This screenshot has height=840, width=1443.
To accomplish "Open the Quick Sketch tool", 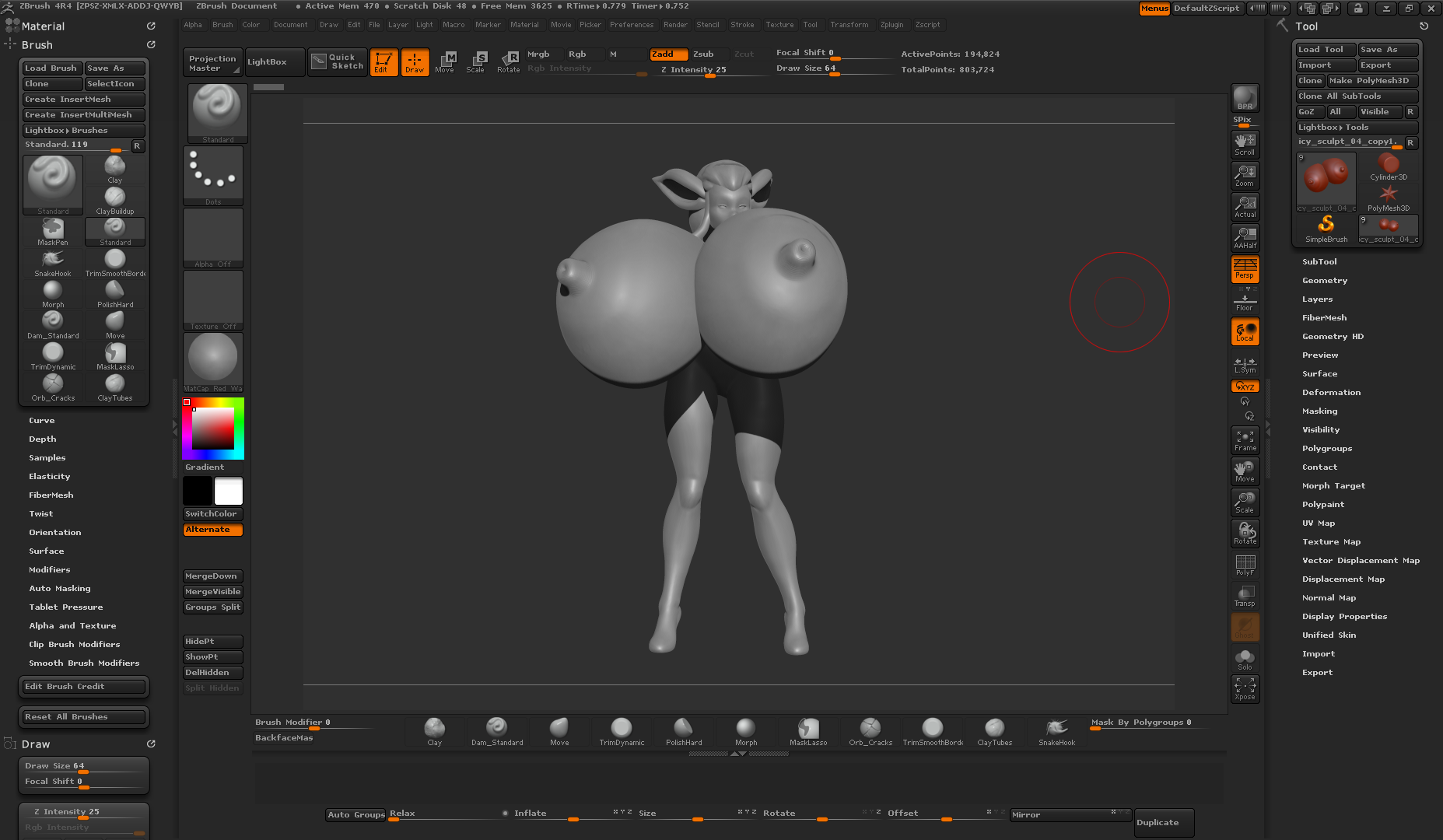I will point(337,61).
